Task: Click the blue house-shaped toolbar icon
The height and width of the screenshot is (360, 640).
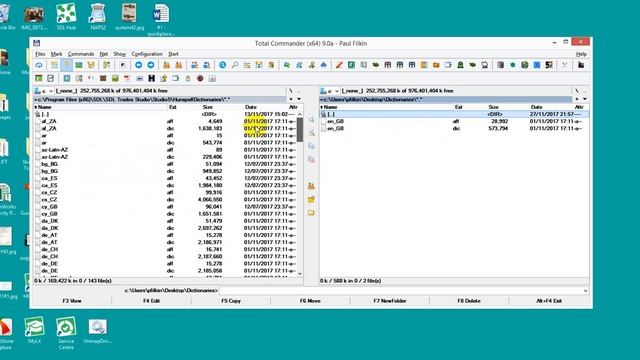Action: [324, 65]
